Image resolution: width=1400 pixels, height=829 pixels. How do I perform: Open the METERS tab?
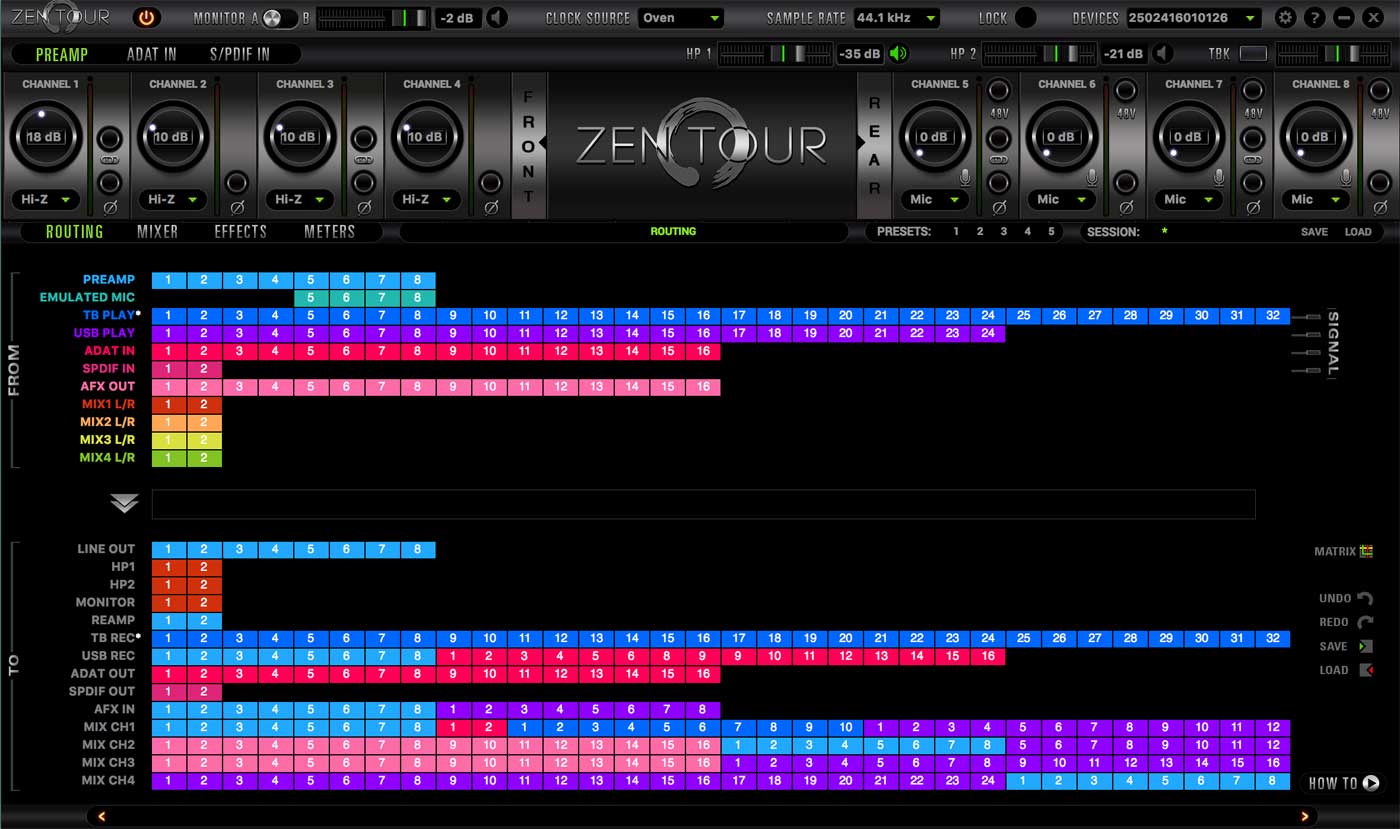click(329, 231)
